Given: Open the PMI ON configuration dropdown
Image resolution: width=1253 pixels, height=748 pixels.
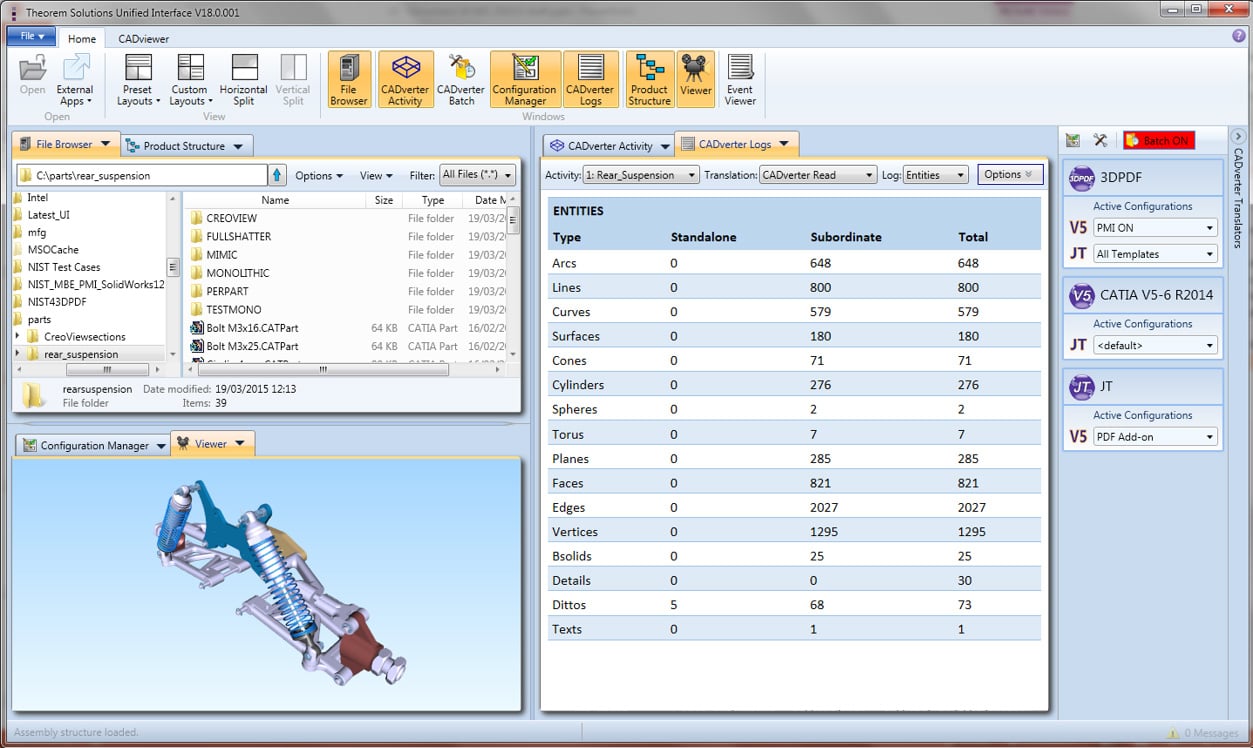Looking at the screenshot, I should [1154, 228].
